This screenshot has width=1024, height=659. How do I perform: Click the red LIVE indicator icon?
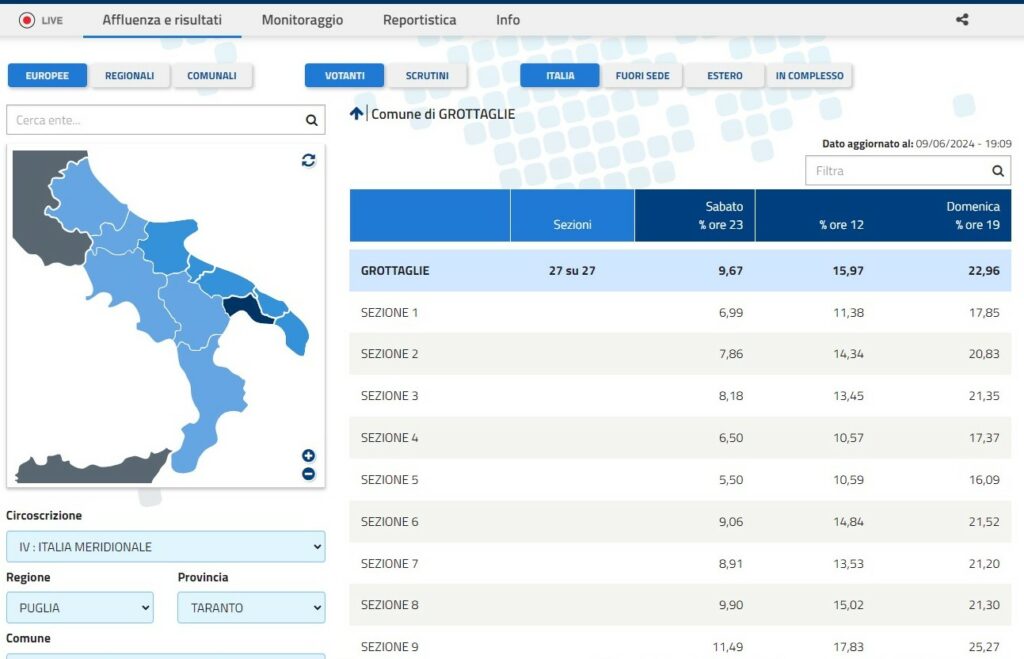click(x=27, y=20)
